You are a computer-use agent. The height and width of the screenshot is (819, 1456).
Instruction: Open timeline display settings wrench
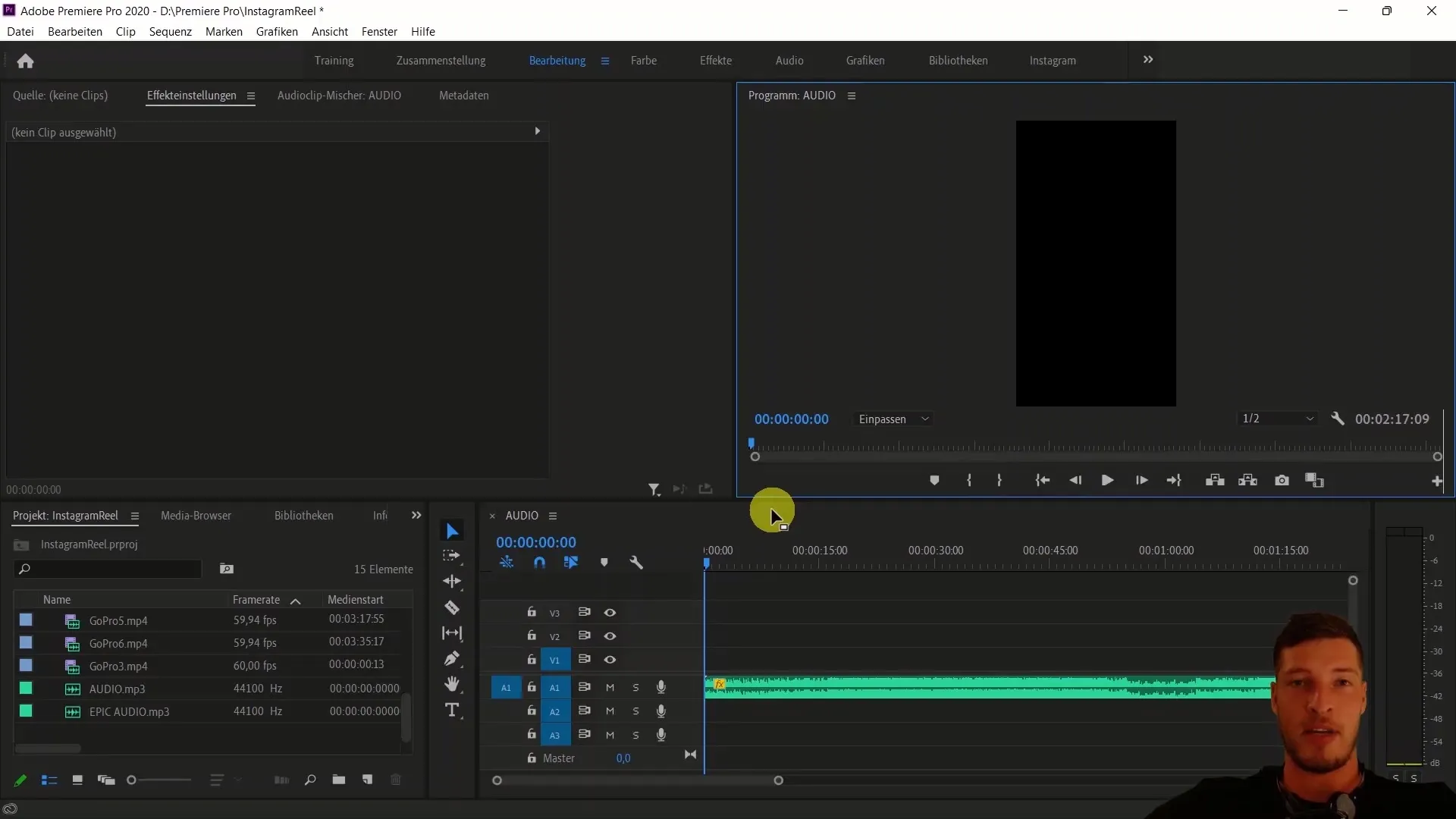point(636,563)
